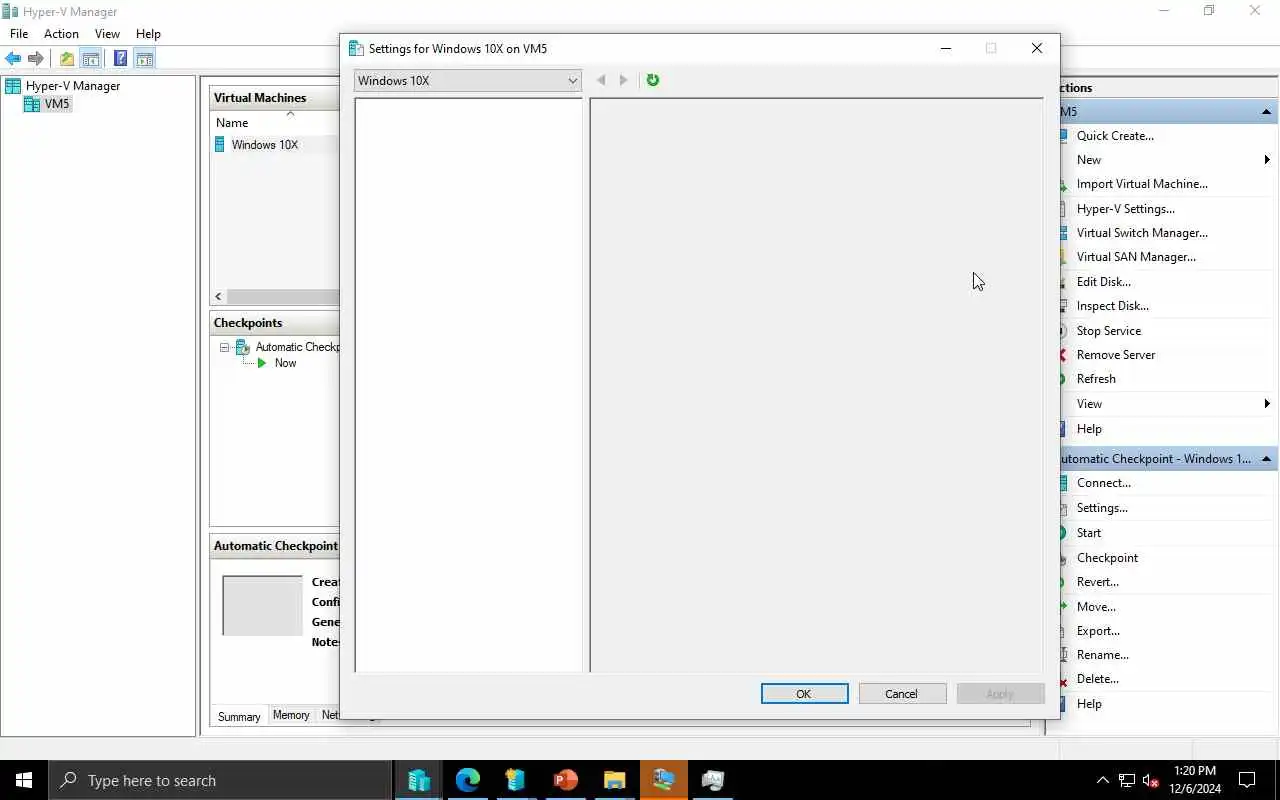This screenshot has width=1280, height=800.
Task: Expand the New submenu arrow in Actions
Action: [x=1267, y=160]
